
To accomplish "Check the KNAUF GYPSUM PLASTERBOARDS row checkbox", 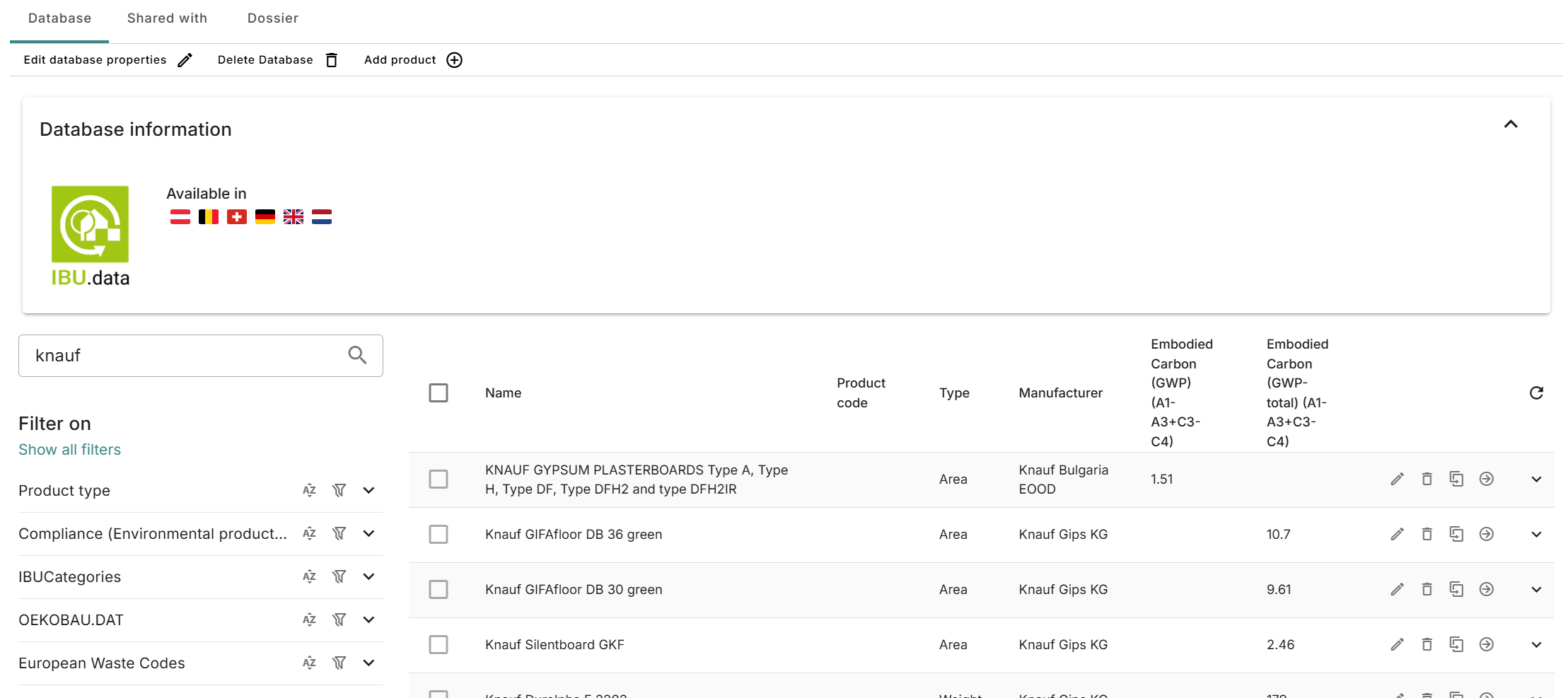I will [x=439, y=479].
